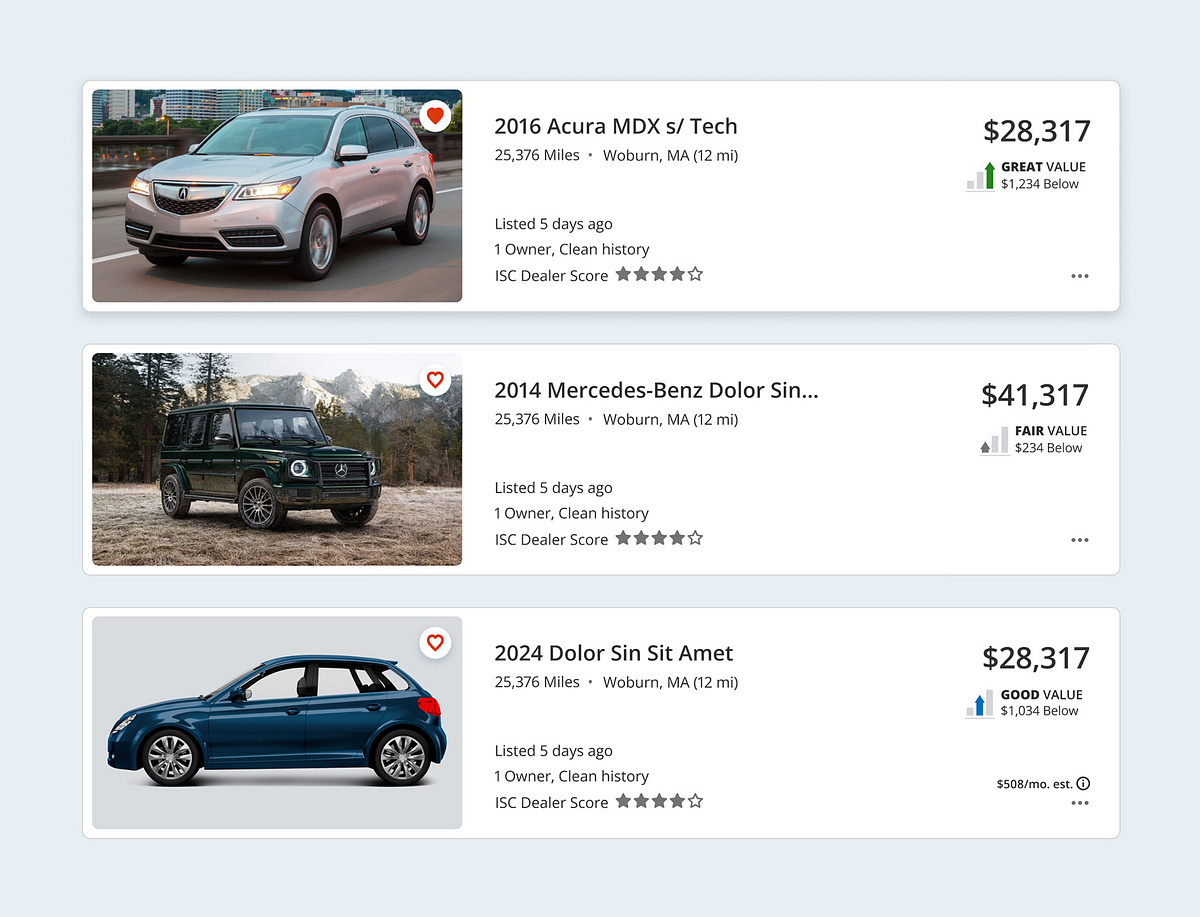Click the FAIR VALUE chart icon on Mercedes listing
1200x917 pixels.
click(x=993, y=440)
